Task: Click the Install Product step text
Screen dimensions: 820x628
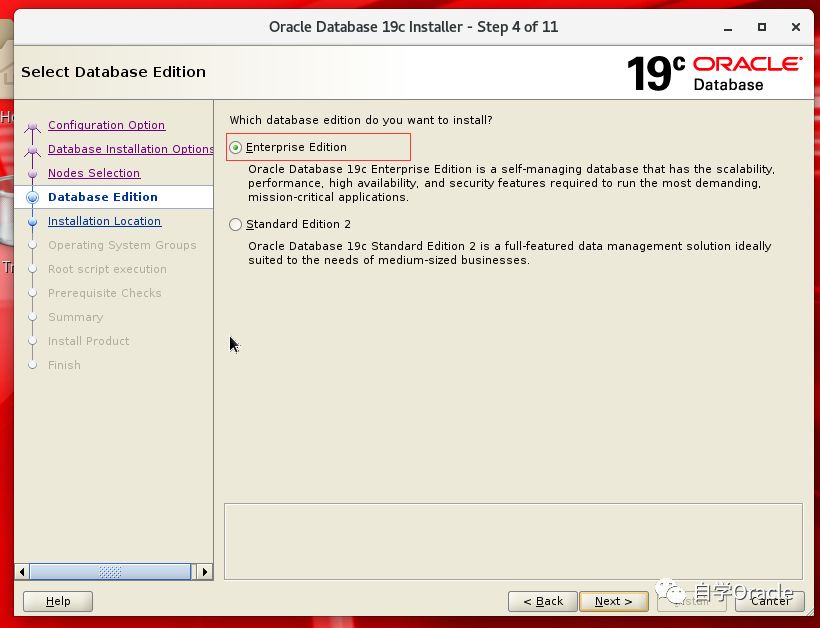Action: 88,341
